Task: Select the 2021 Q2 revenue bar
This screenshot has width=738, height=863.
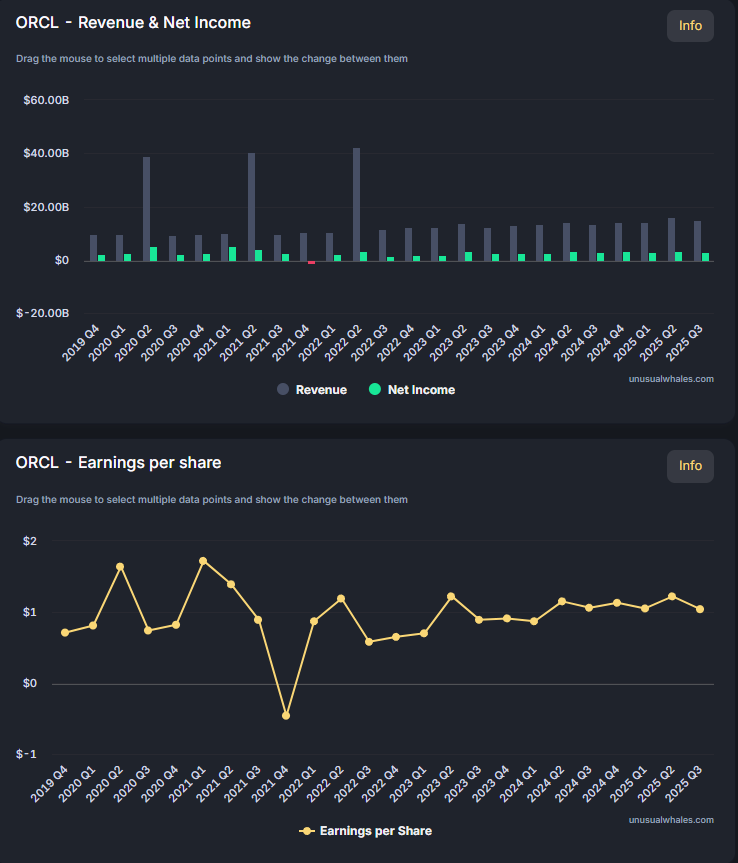Action: [251, 206]
